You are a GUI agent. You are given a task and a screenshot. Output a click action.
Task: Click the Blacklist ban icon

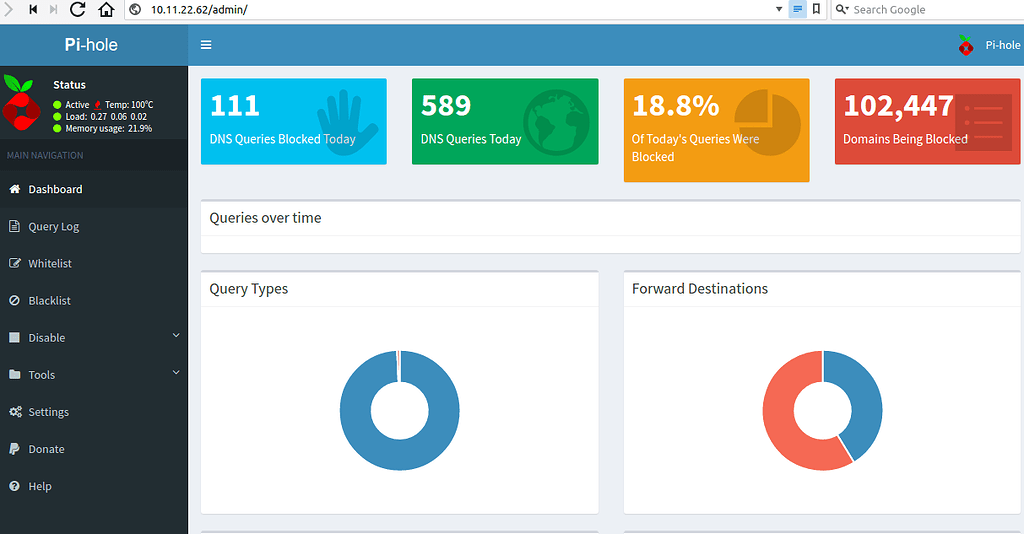pos(15,301)
